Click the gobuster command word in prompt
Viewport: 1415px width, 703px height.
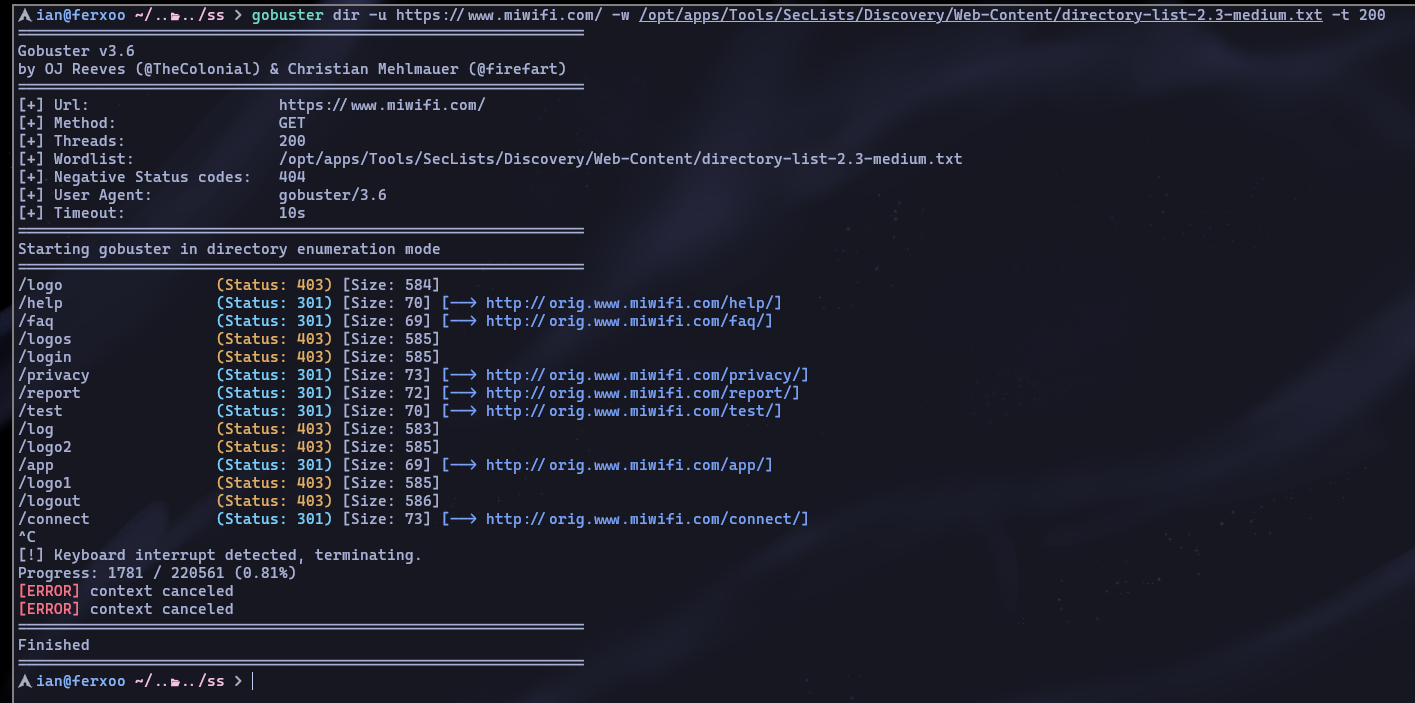pos(287,15)
